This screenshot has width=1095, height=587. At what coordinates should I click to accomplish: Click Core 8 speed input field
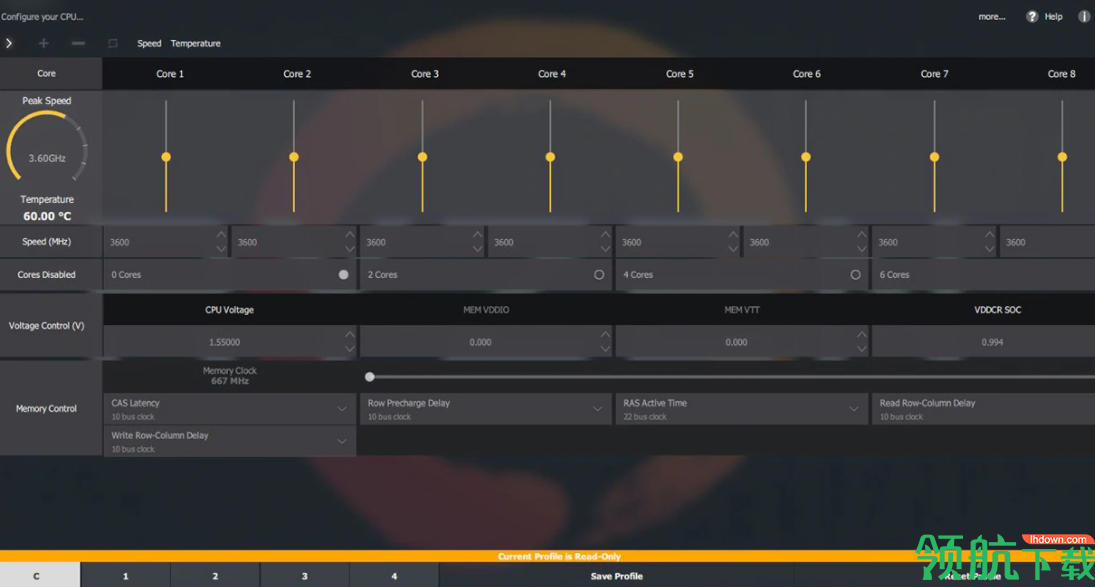point(1048,242)
